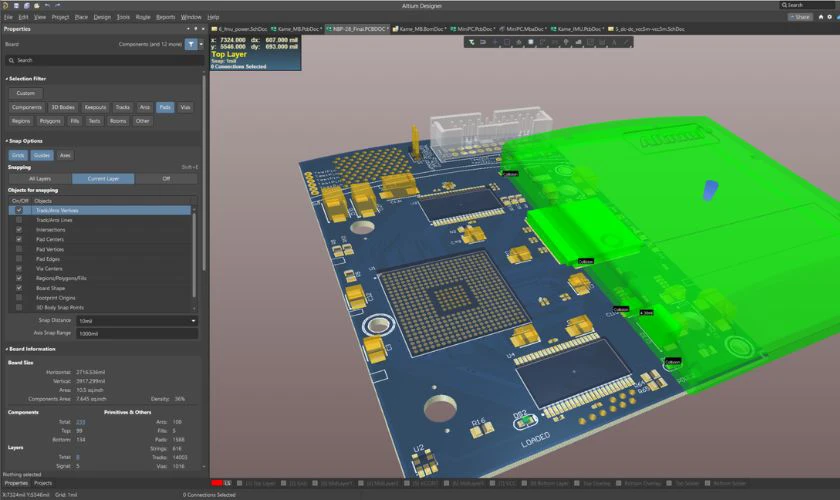Click the Share button
Screen dimensions: 840x500
800,17
